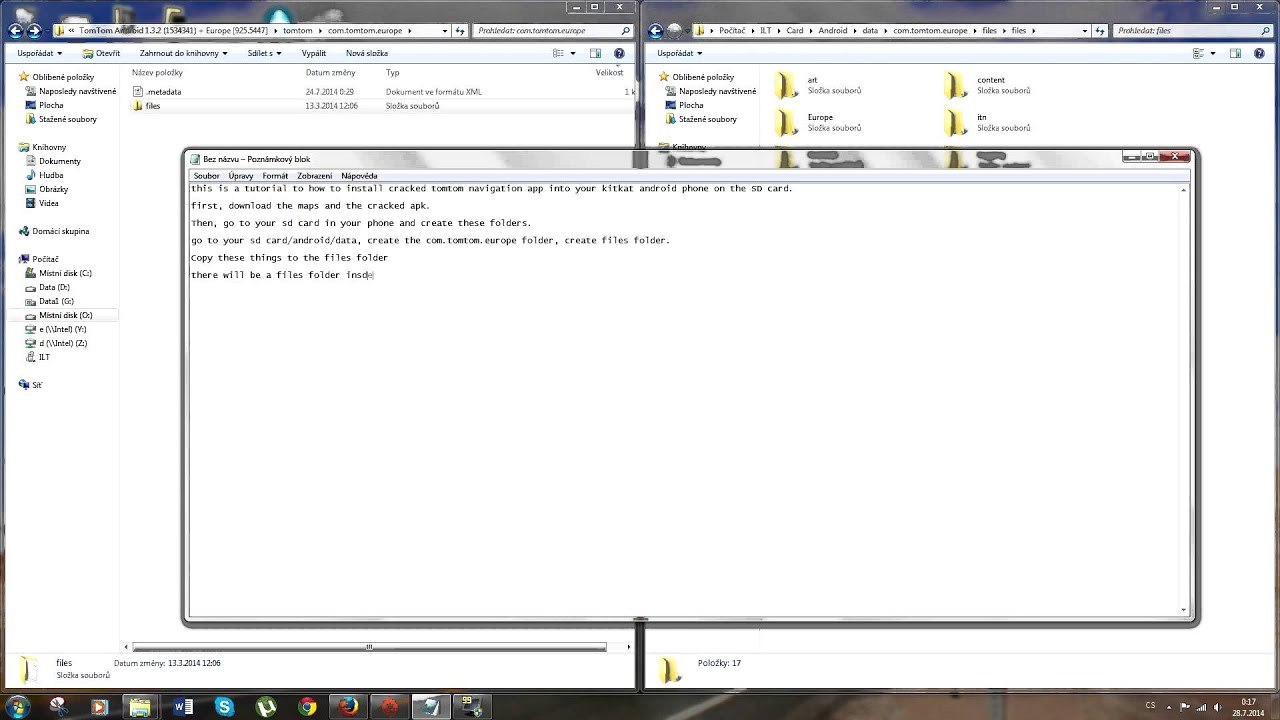Open Uspořádat dropdown in left Explorer

pyautogui.click(x=39, y=53)
